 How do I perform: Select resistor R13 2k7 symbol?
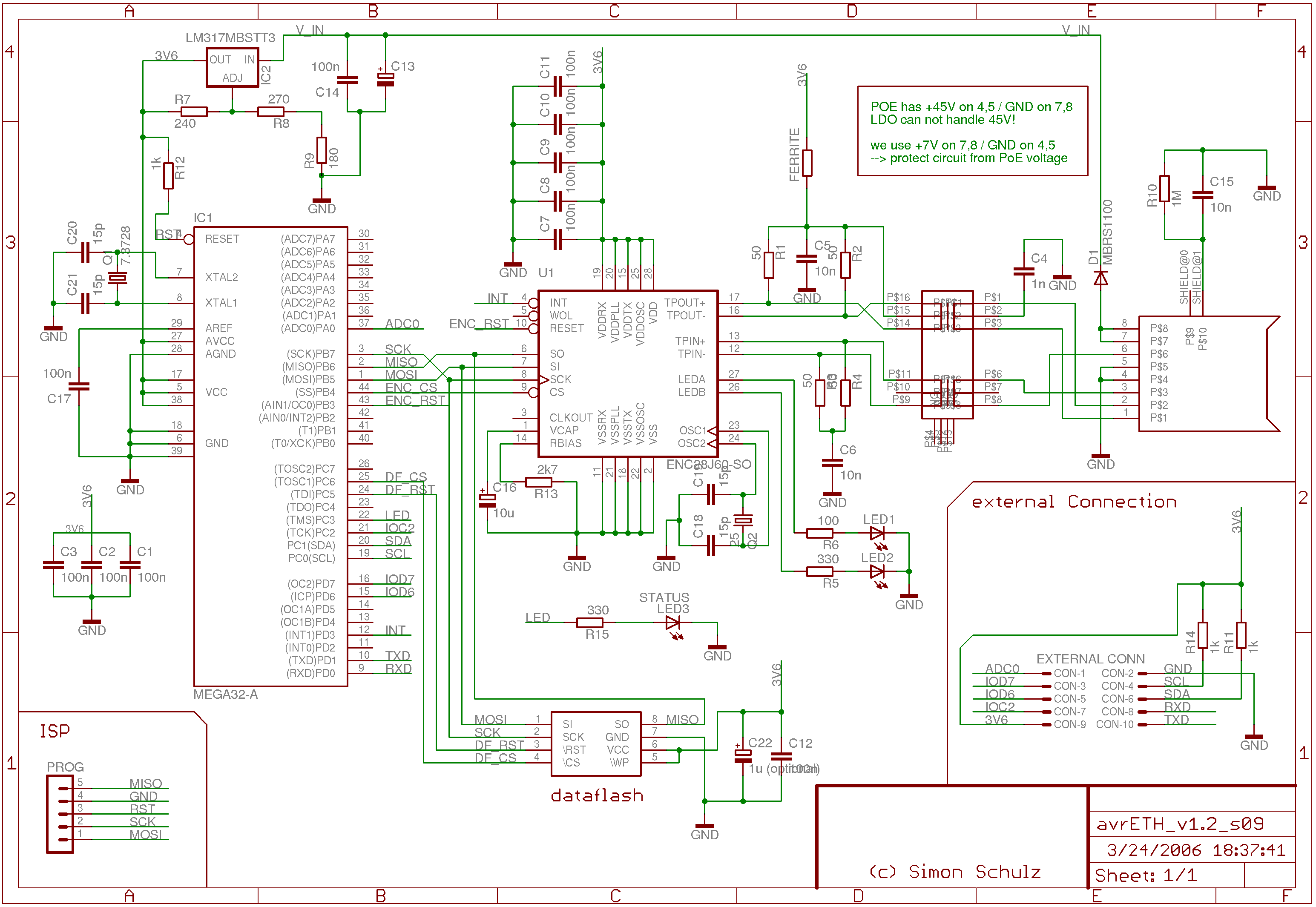539,482
